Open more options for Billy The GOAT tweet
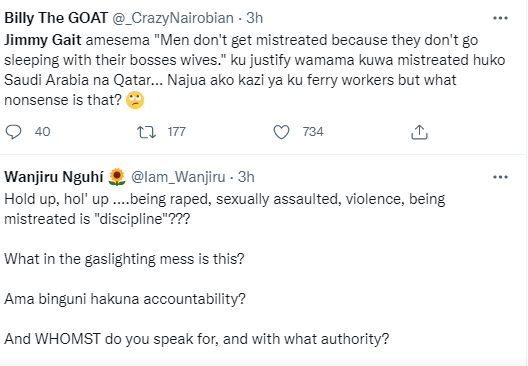Viewport: 528px width, 366px height. click(x=500, y=18)
